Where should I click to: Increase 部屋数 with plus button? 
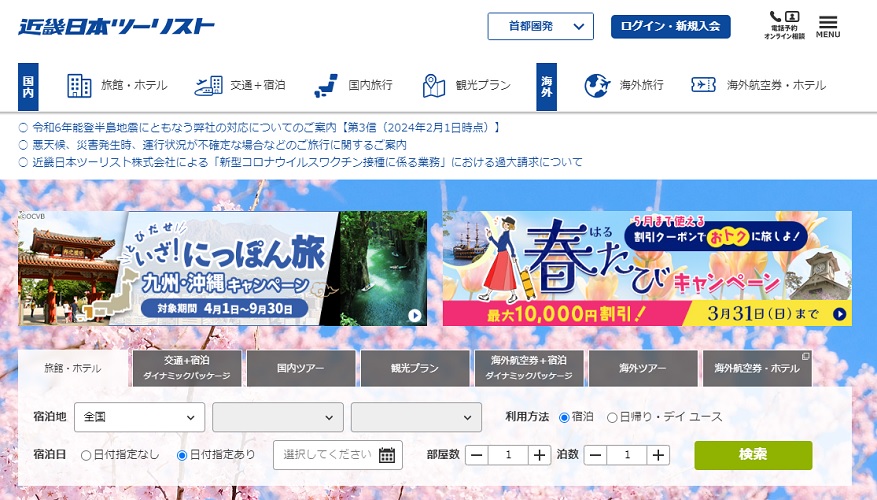539,455
